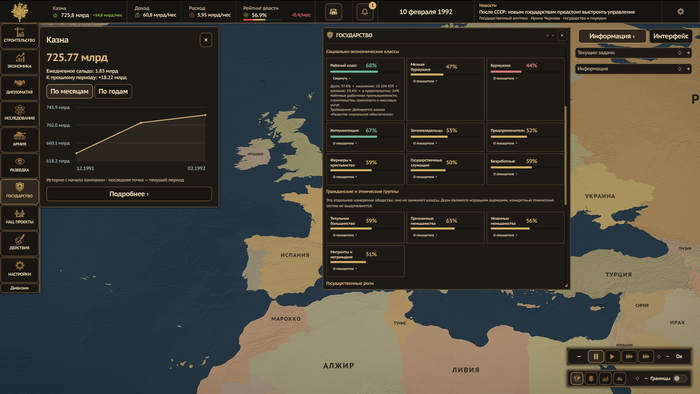
Task: Expand О показателе under Землевладельцы
Action: pos(425,143)
